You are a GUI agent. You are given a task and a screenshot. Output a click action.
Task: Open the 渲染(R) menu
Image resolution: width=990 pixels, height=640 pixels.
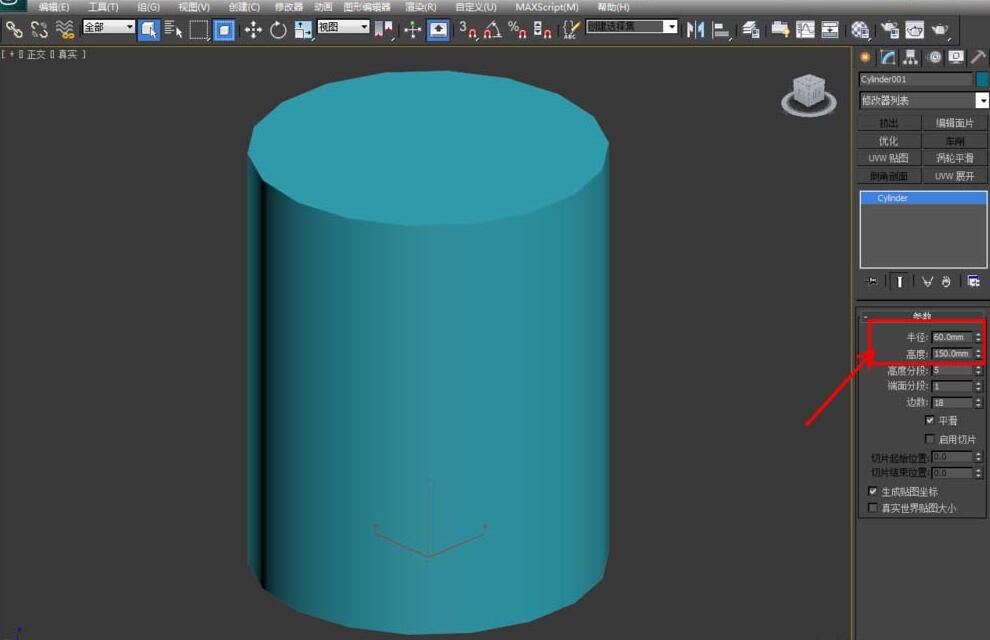(x=420, y=7)
